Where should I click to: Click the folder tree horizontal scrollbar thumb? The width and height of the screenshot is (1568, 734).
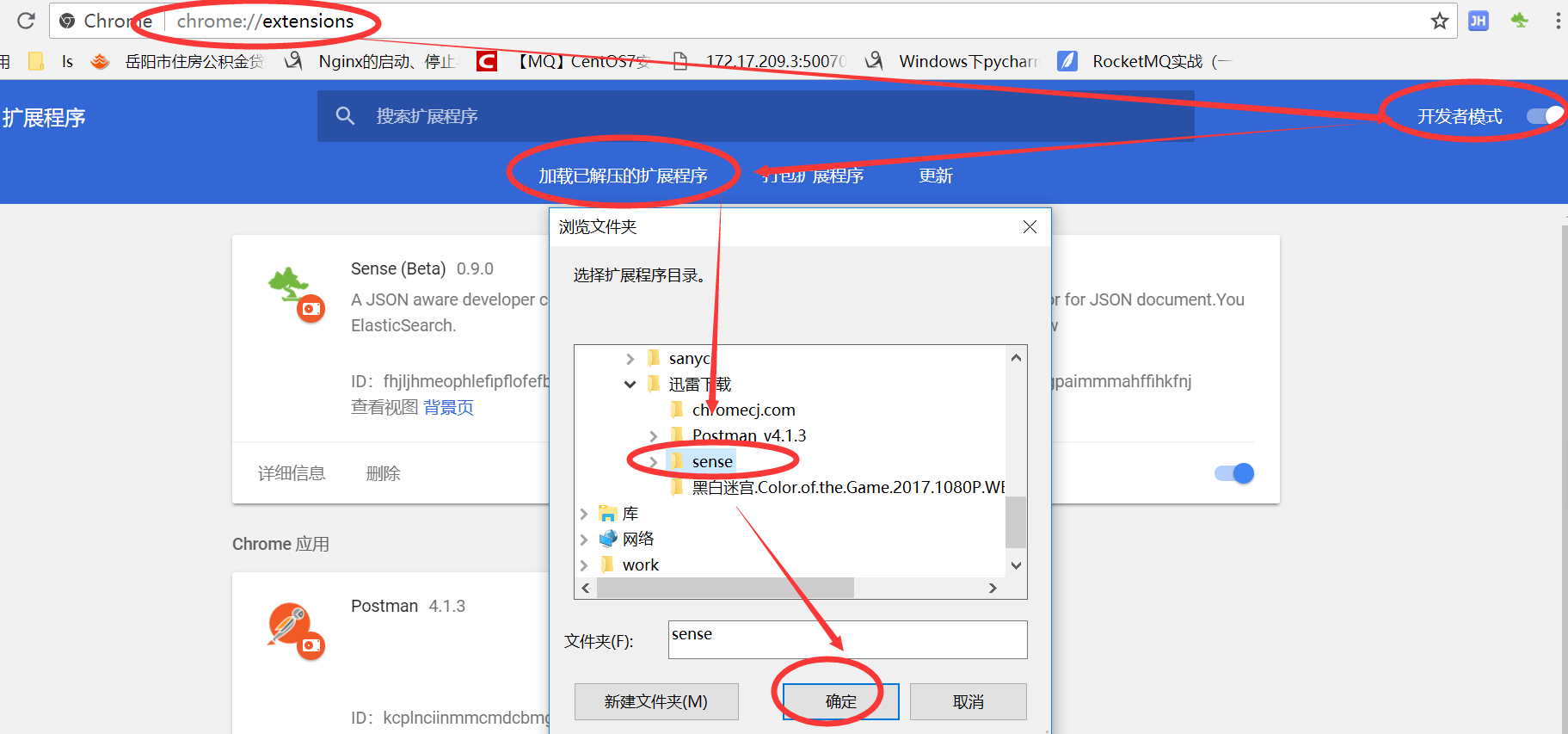coord(725,588)
